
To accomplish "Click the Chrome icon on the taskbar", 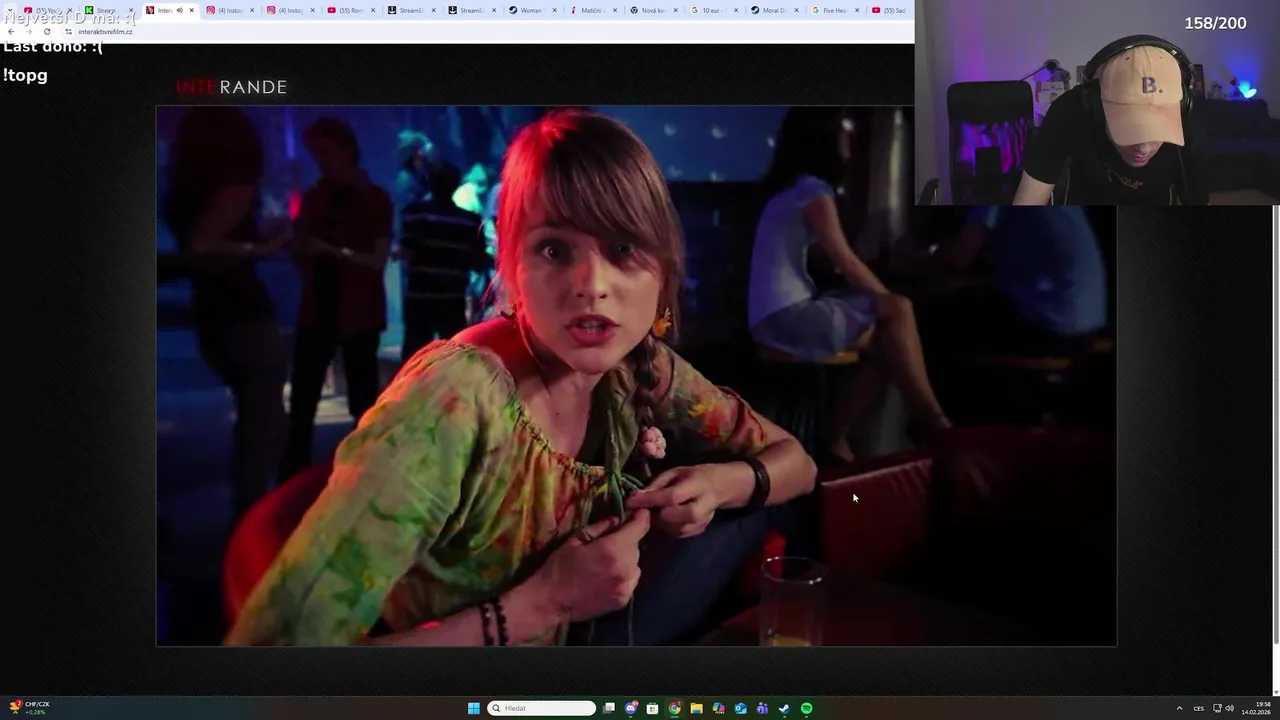I will (x=674, y=708).
